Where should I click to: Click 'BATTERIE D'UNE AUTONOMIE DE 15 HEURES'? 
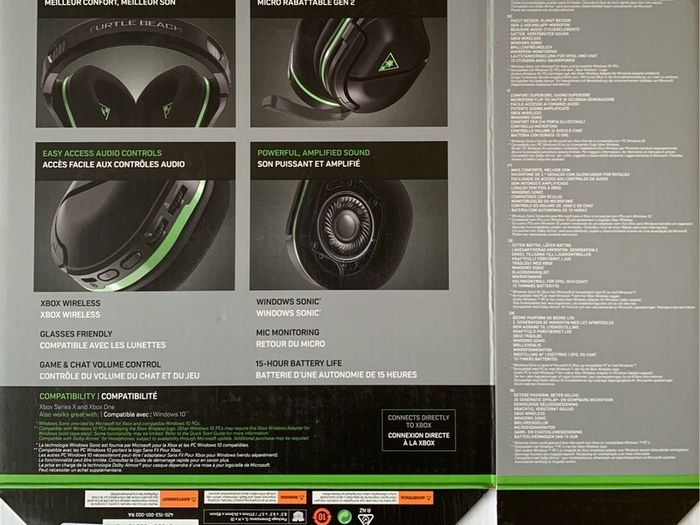[336, 375]
